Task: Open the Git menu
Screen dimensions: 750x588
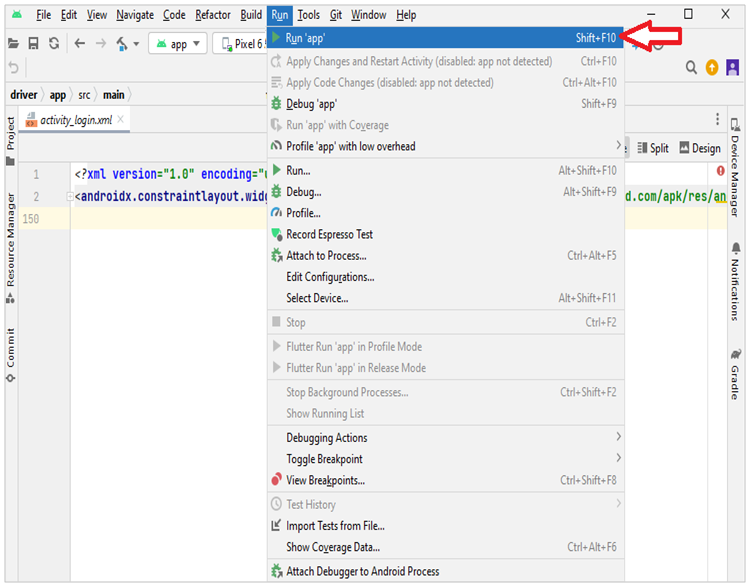Action: [336, 15]
